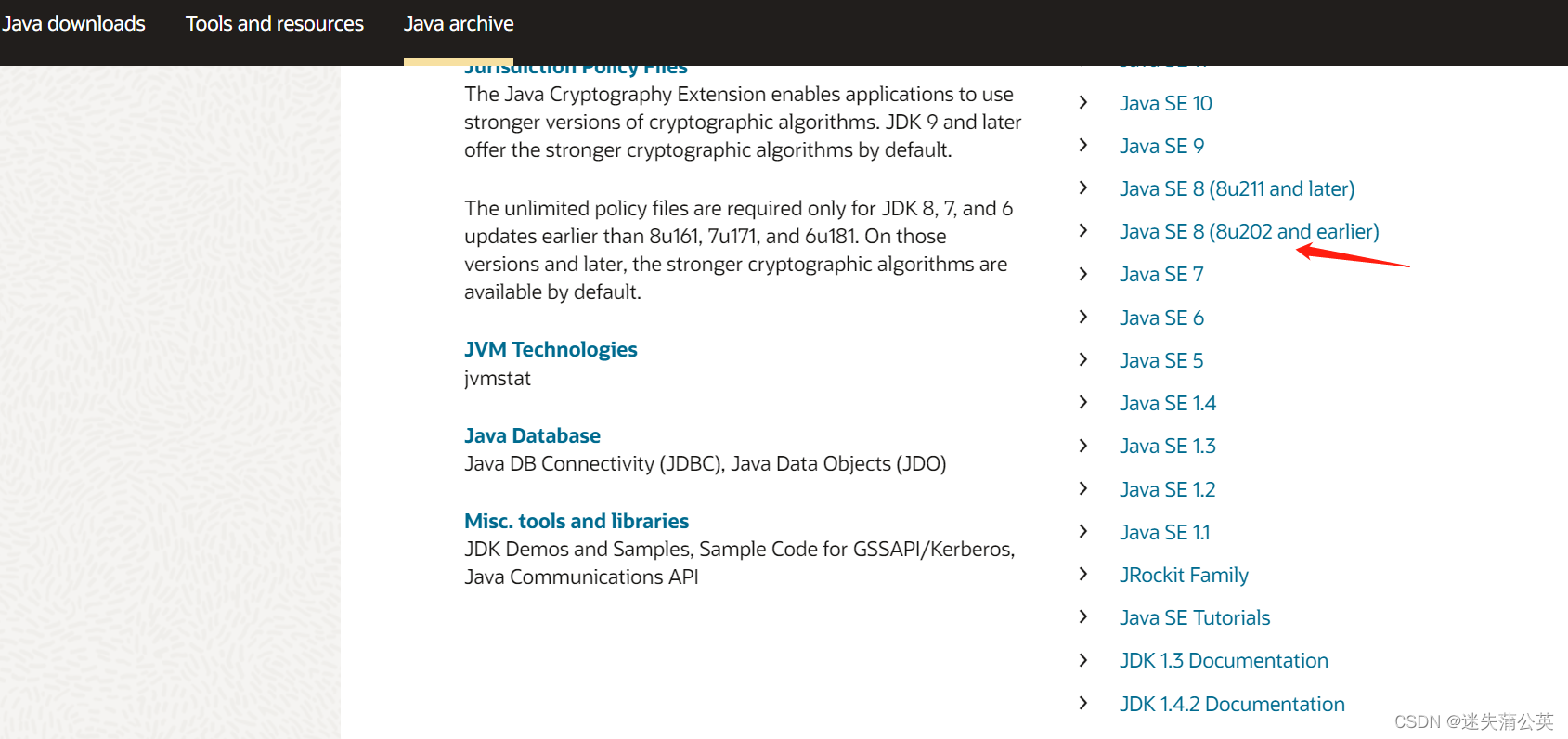1568x739 pixels.
Task: Click the chevron beside Java SE 1.2
Action: tap(1082, 488)
